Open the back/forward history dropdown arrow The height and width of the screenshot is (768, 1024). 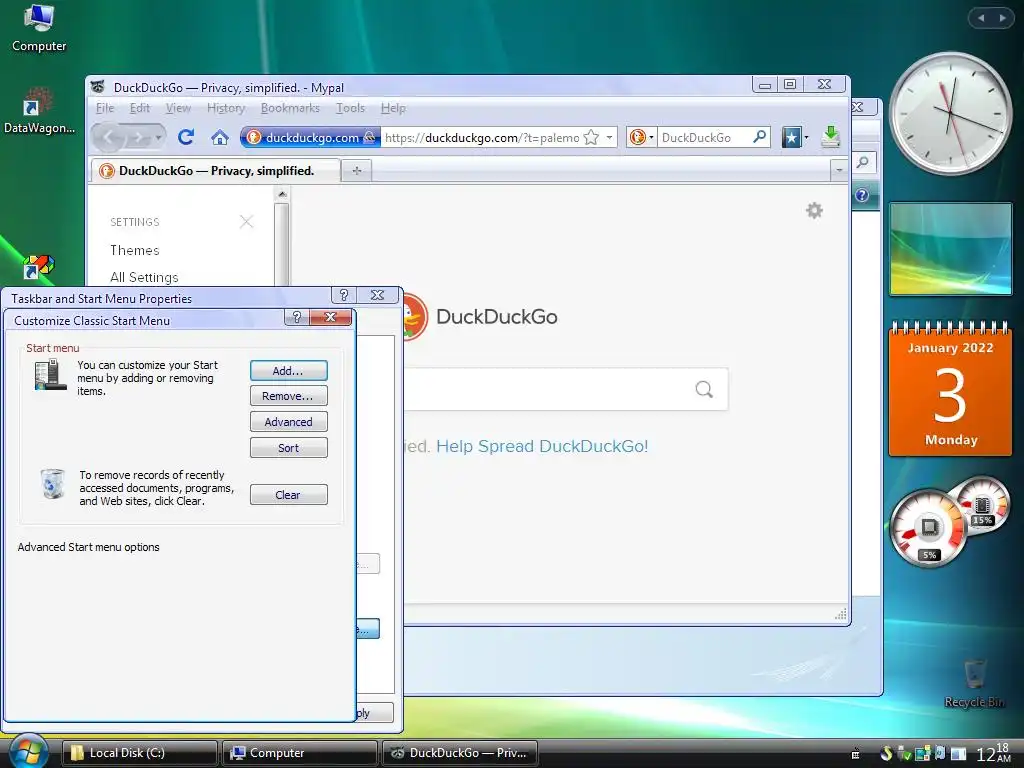coord(158,138)
